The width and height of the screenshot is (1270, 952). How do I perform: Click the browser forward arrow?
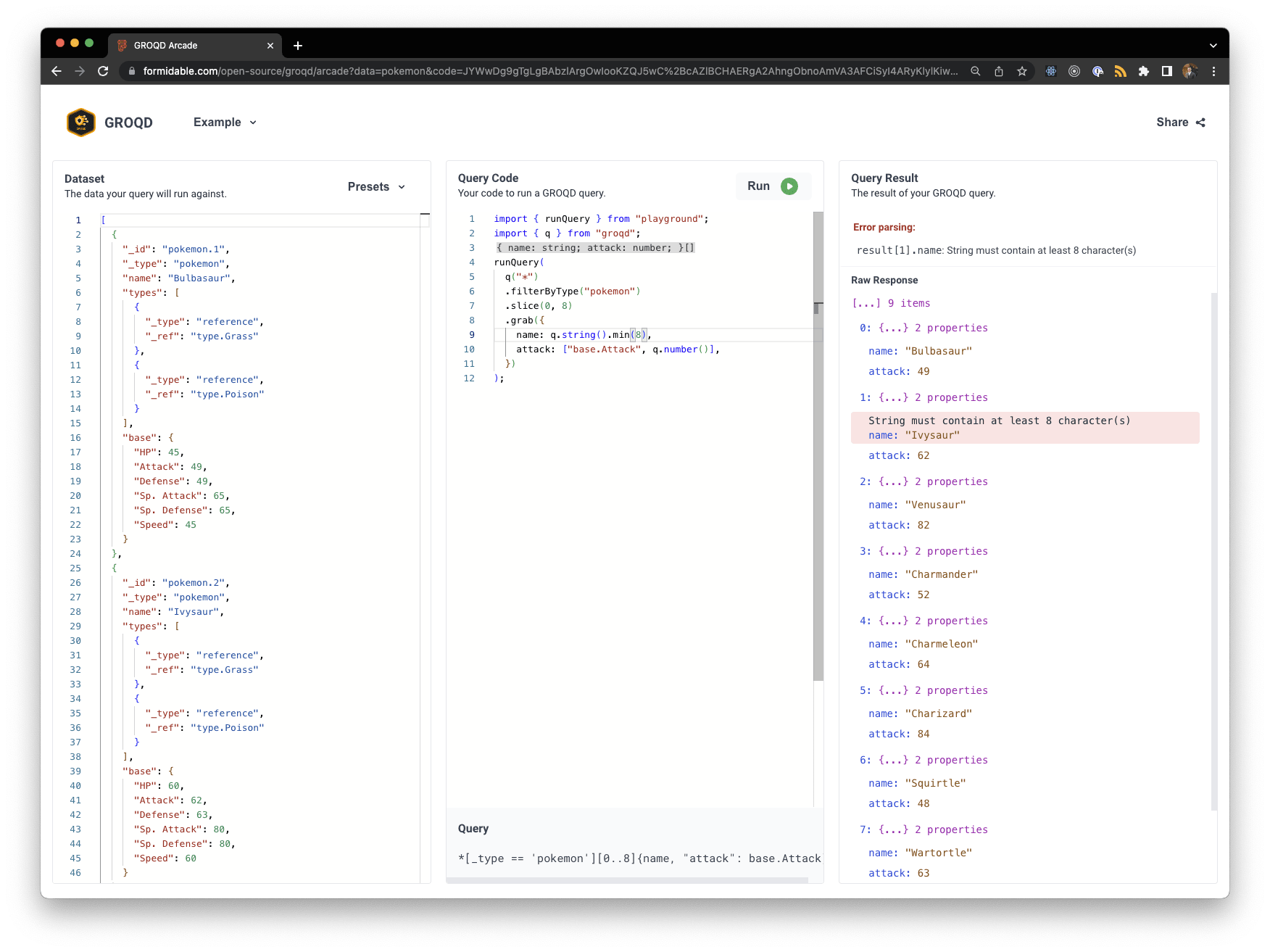pyautogui.click(x=80, y=71)
